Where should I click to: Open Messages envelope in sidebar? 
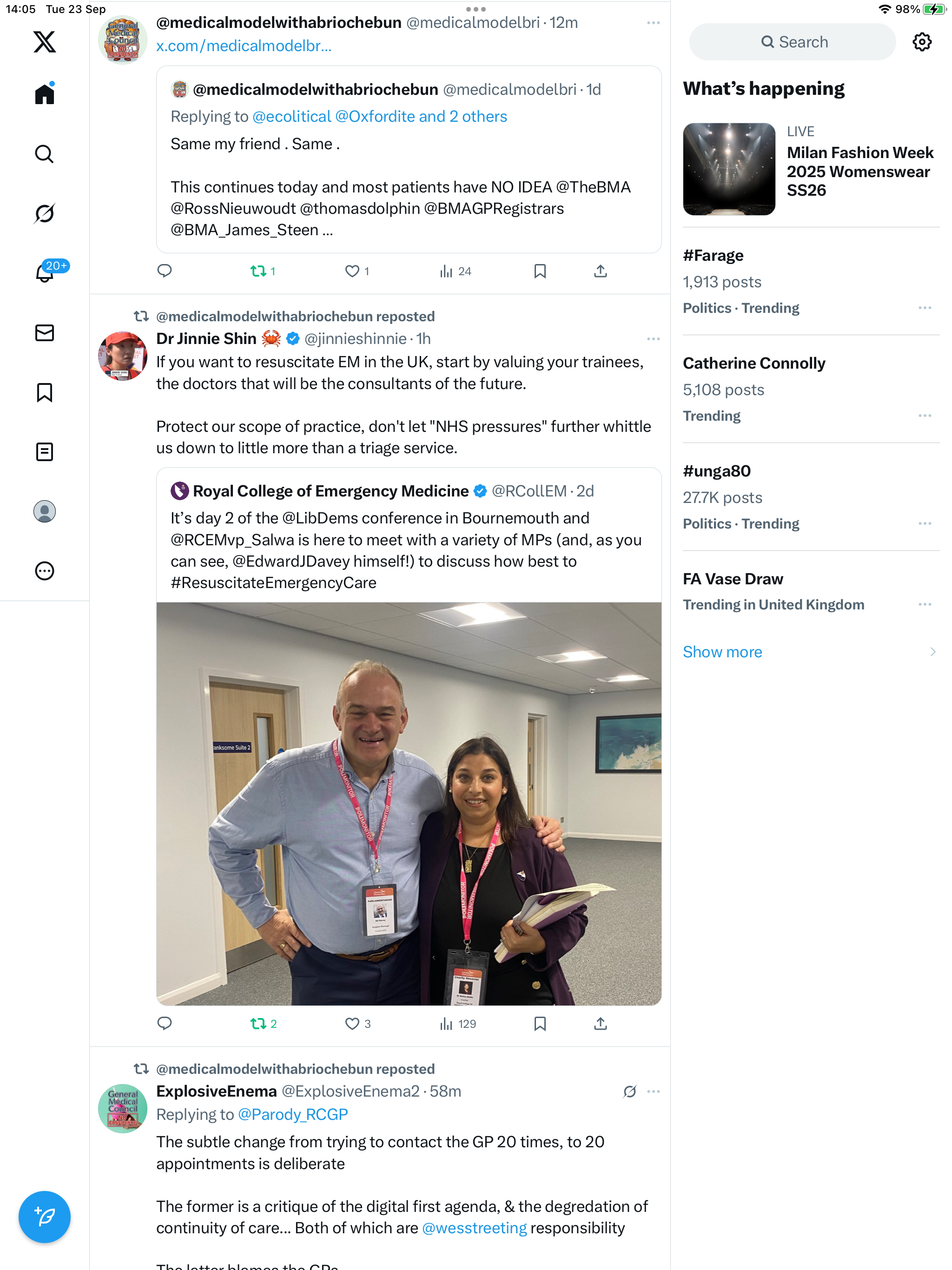pyautogui.click(x=44, y=332)
